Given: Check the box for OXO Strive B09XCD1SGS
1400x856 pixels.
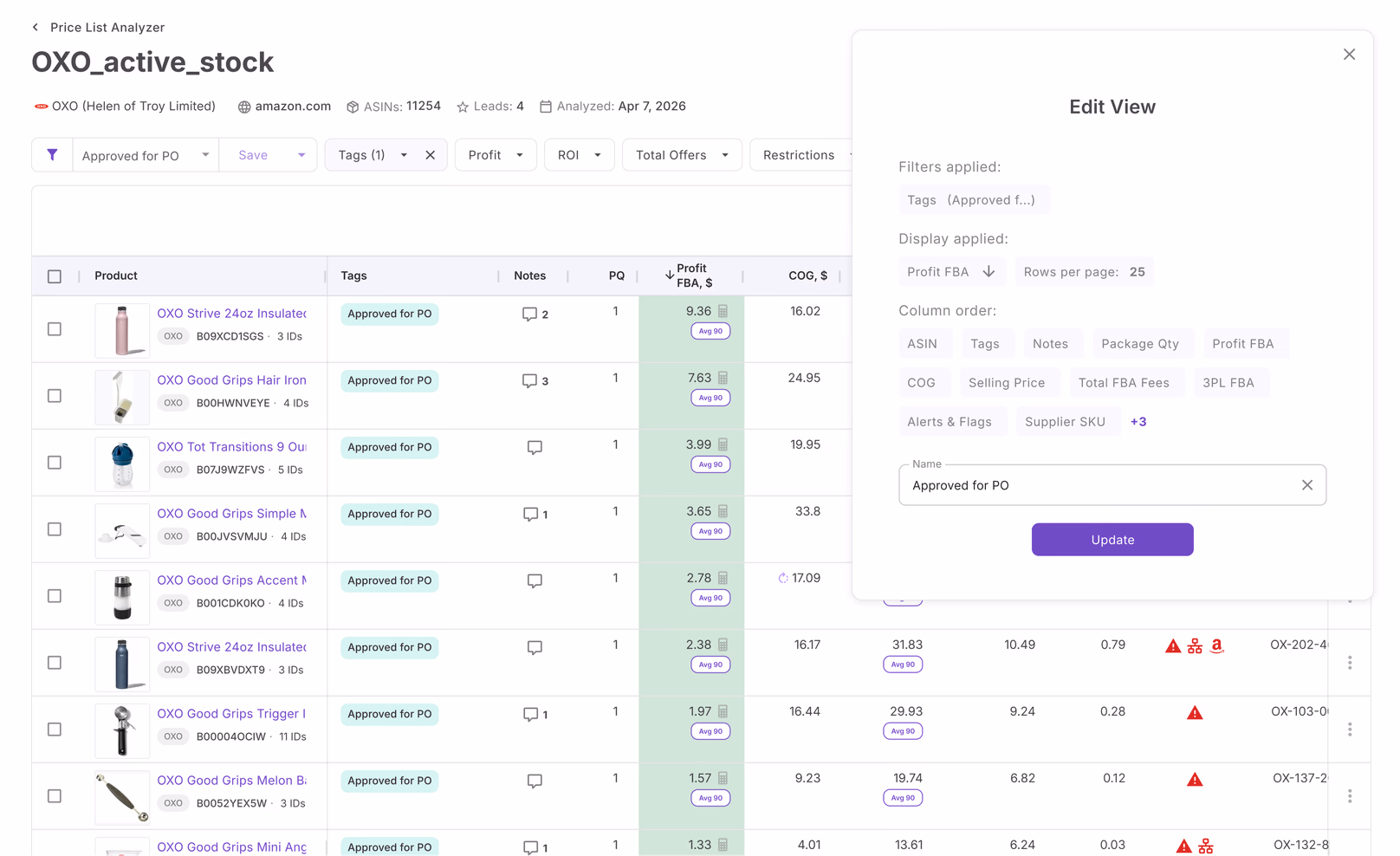Looking at the screenshot, I should pyautogui.click(x=55, y=329).
